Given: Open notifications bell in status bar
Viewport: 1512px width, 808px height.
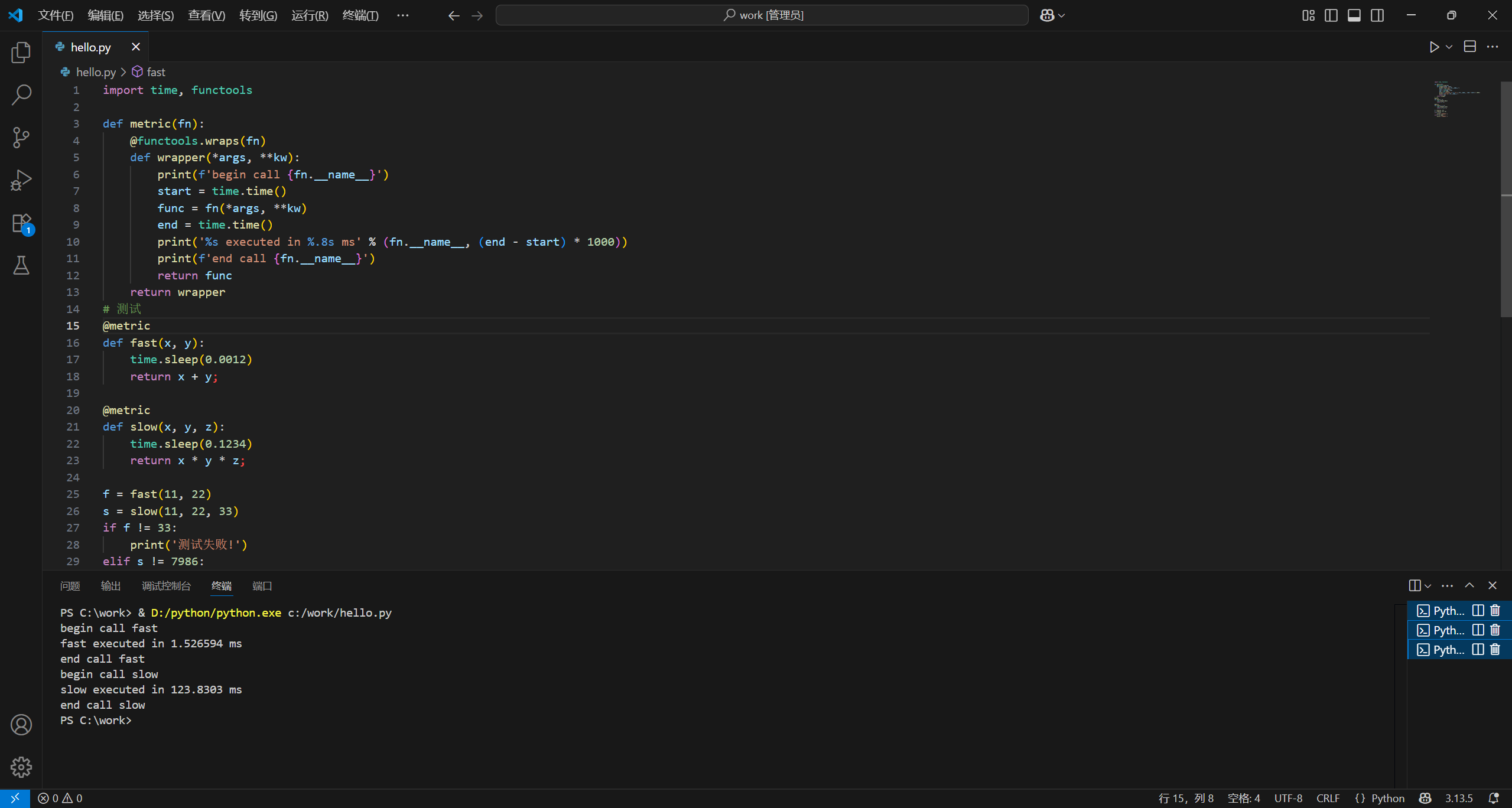Looking at the screenshot, I should [1494, 798].
